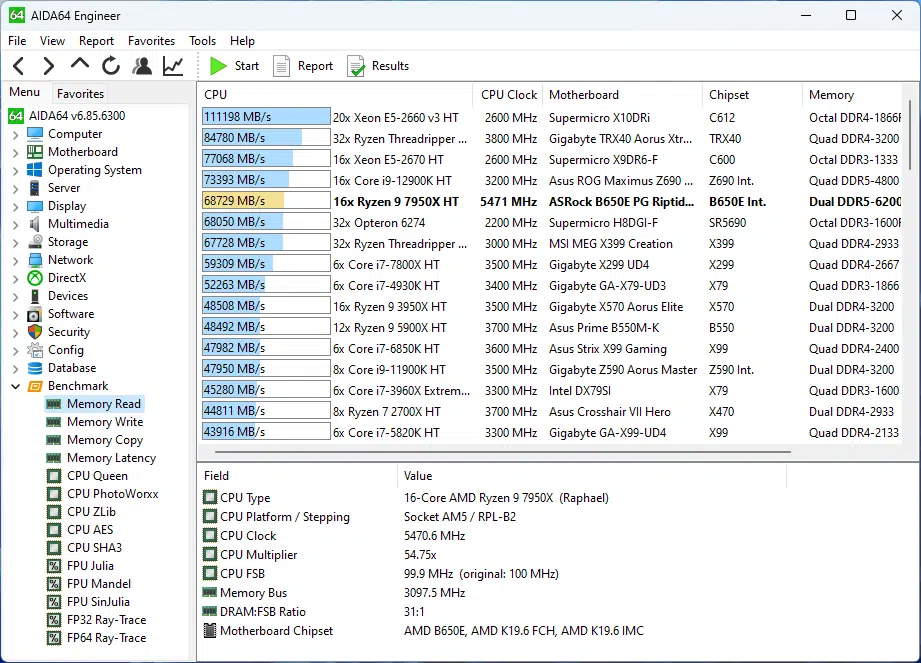Sort by the Motherboard column header
Screen dimensions: 921x663
[623, 95]
